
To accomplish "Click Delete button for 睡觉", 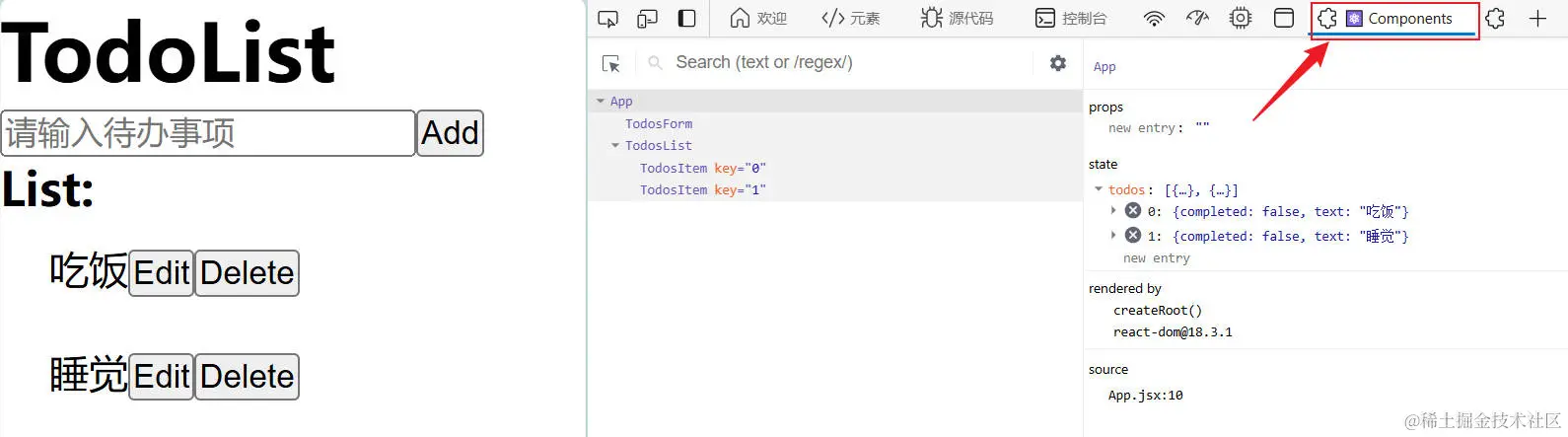I will click(x=247, y=377).
